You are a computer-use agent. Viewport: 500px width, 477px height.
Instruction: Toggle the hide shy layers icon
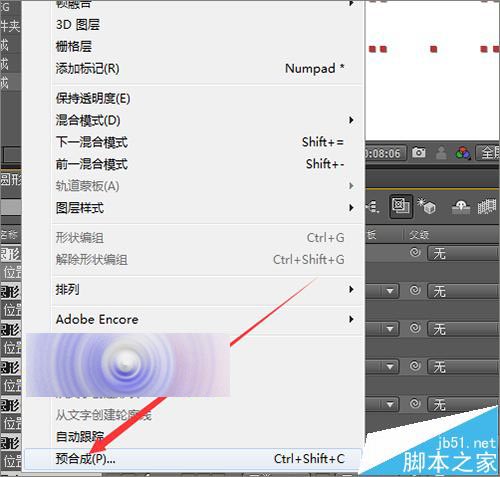(x=461, y=207)
